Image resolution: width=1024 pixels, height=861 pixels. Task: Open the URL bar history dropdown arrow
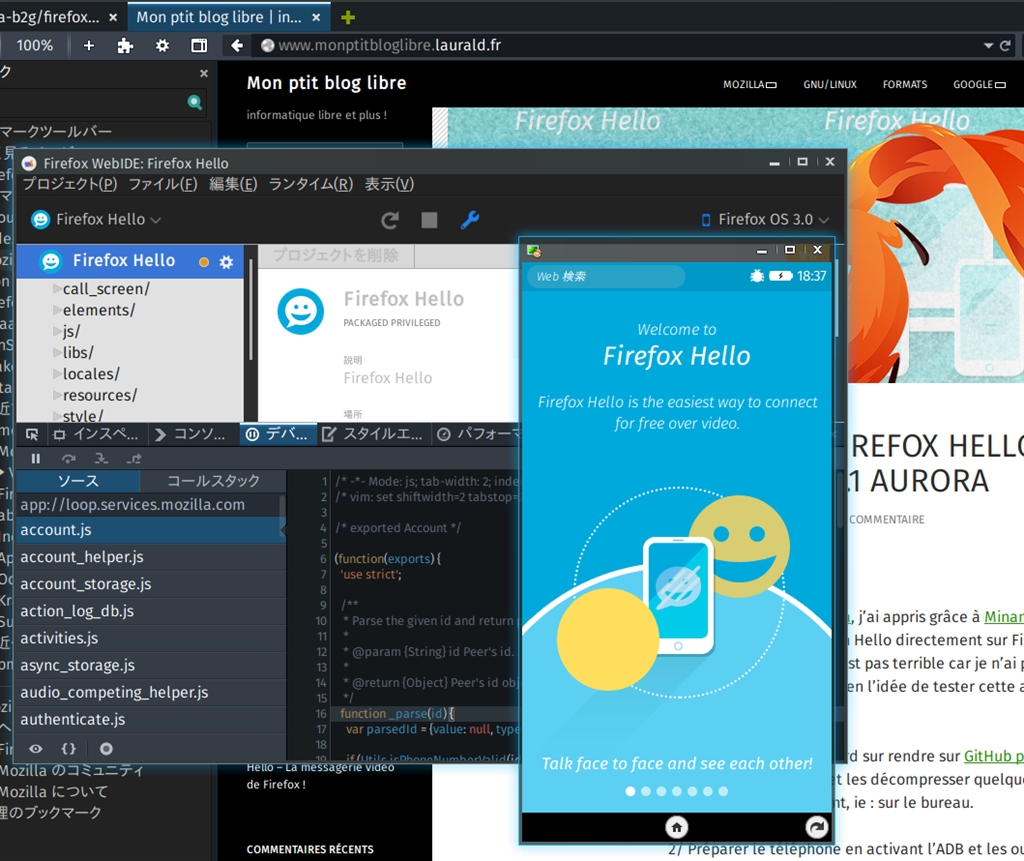point(988,46)
